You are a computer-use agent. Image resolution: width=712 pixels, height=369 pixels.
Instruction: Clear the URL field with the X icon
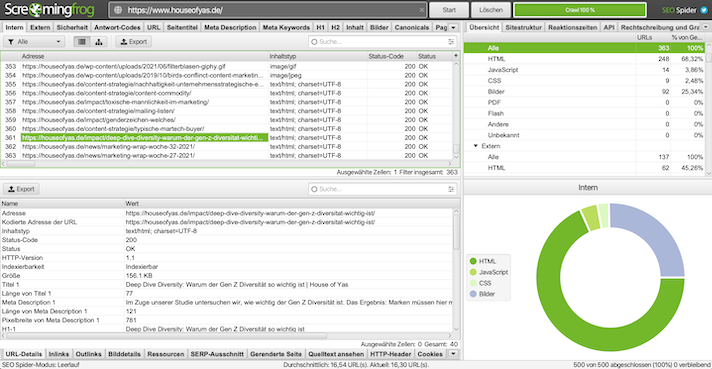pyautogui.click(x=421, y=10)
